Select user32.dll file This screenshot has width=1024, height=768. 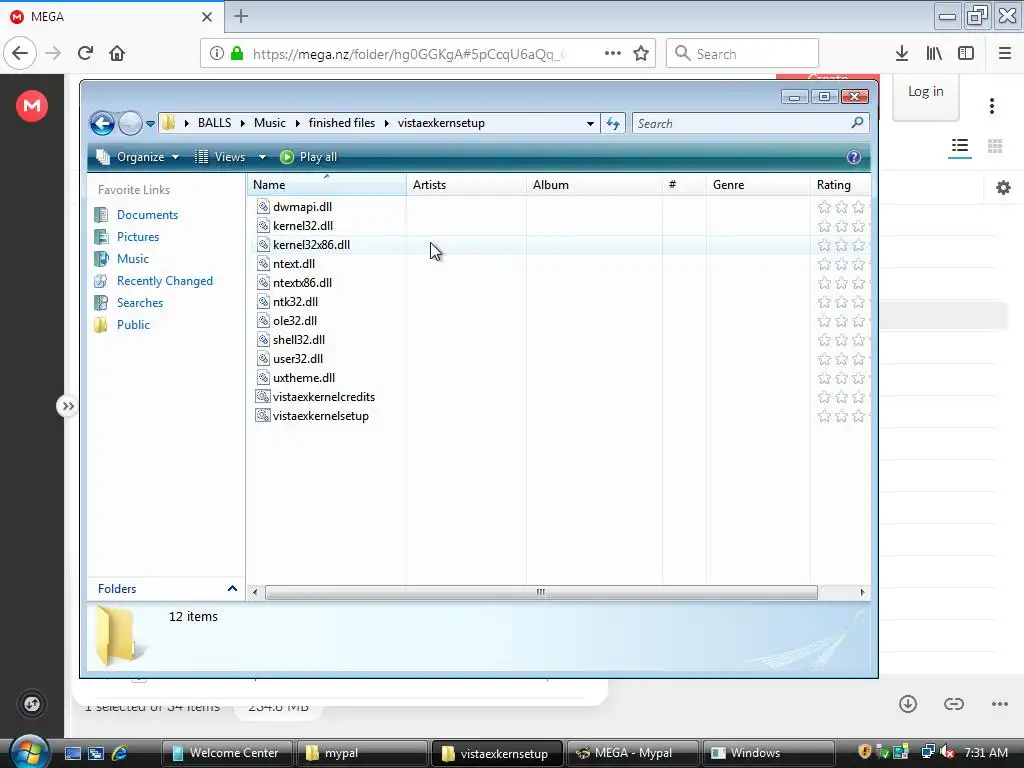[298, 359]
